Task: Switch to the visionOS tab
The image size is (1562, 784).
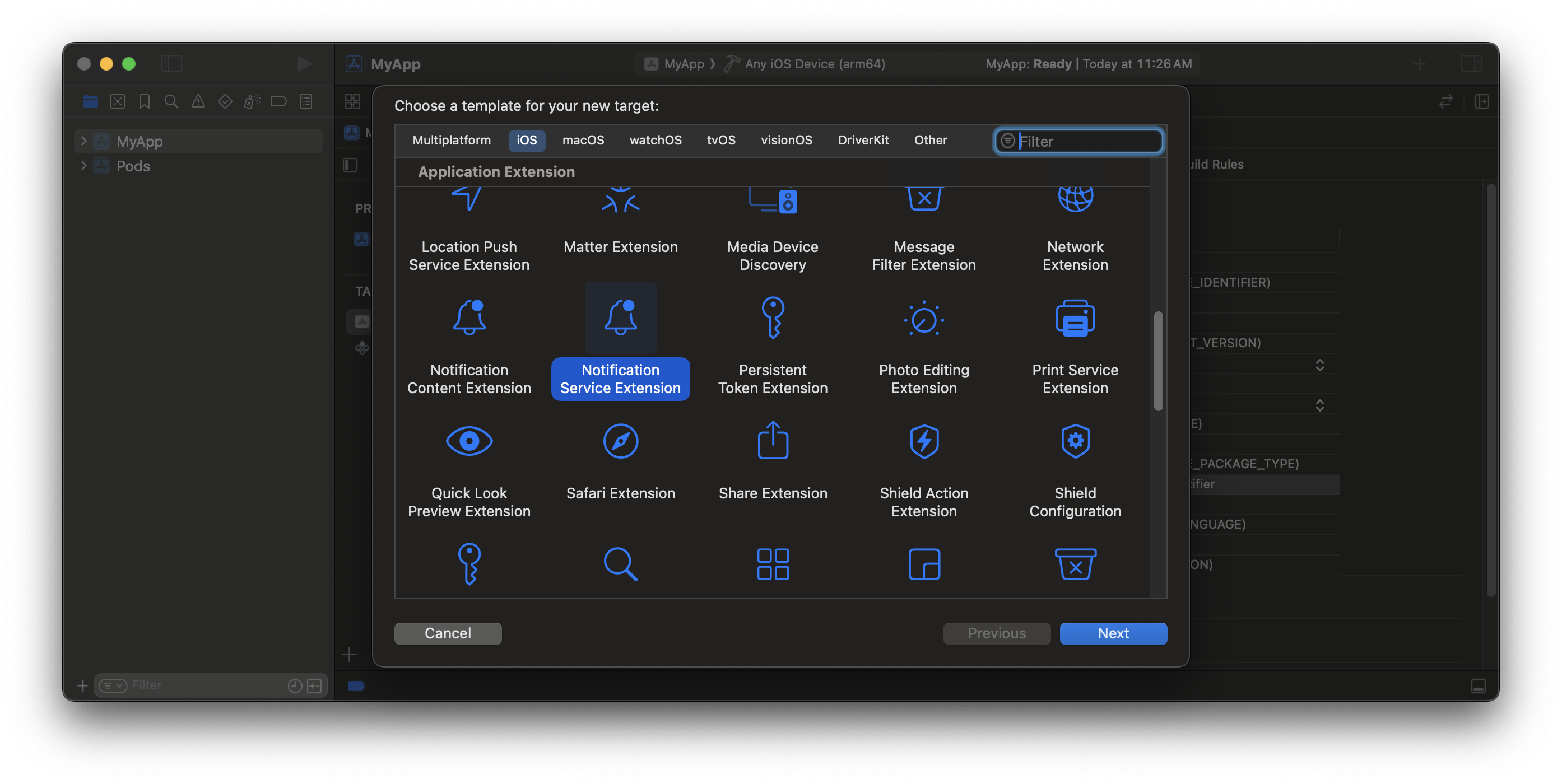Action: [x=786, y=140]
